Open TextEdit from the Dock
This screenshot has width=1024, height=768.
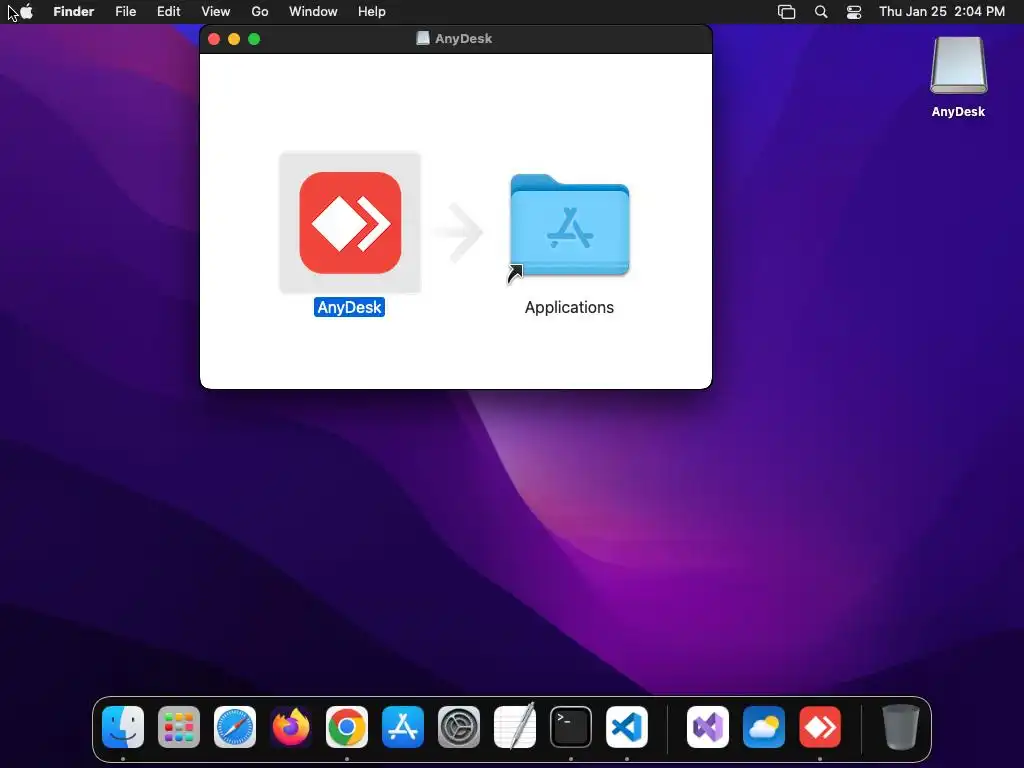tap(515, 727)
